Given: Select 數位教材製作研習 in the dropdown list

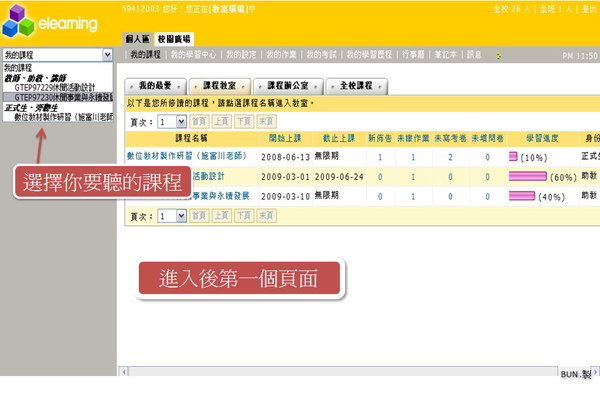Looking at the screenshot, I should 57,117.
